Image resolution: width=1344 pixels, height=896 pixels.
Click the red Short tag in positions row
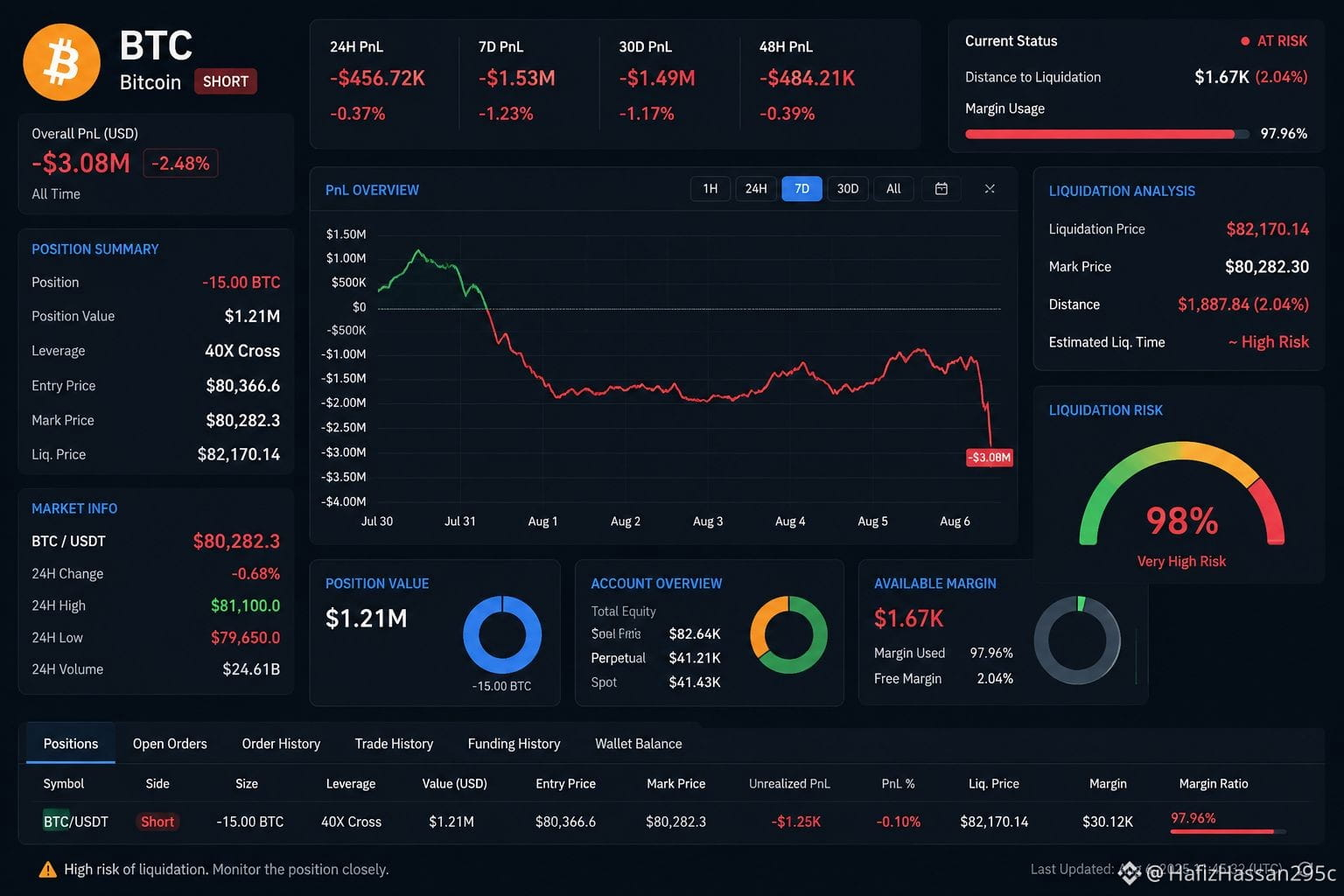(x=157, y=822)
